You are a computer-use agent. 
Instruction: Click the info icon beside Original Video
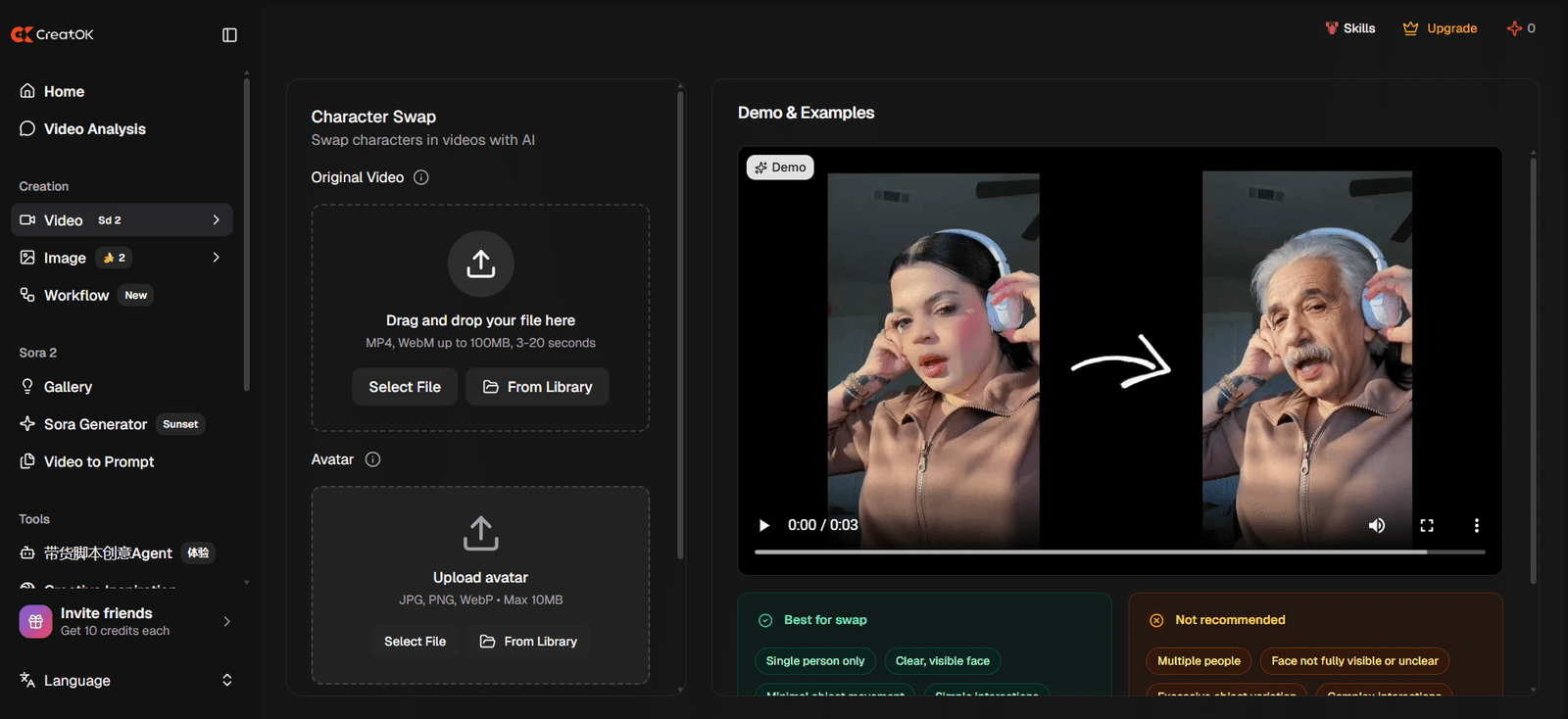pos(421,177)
